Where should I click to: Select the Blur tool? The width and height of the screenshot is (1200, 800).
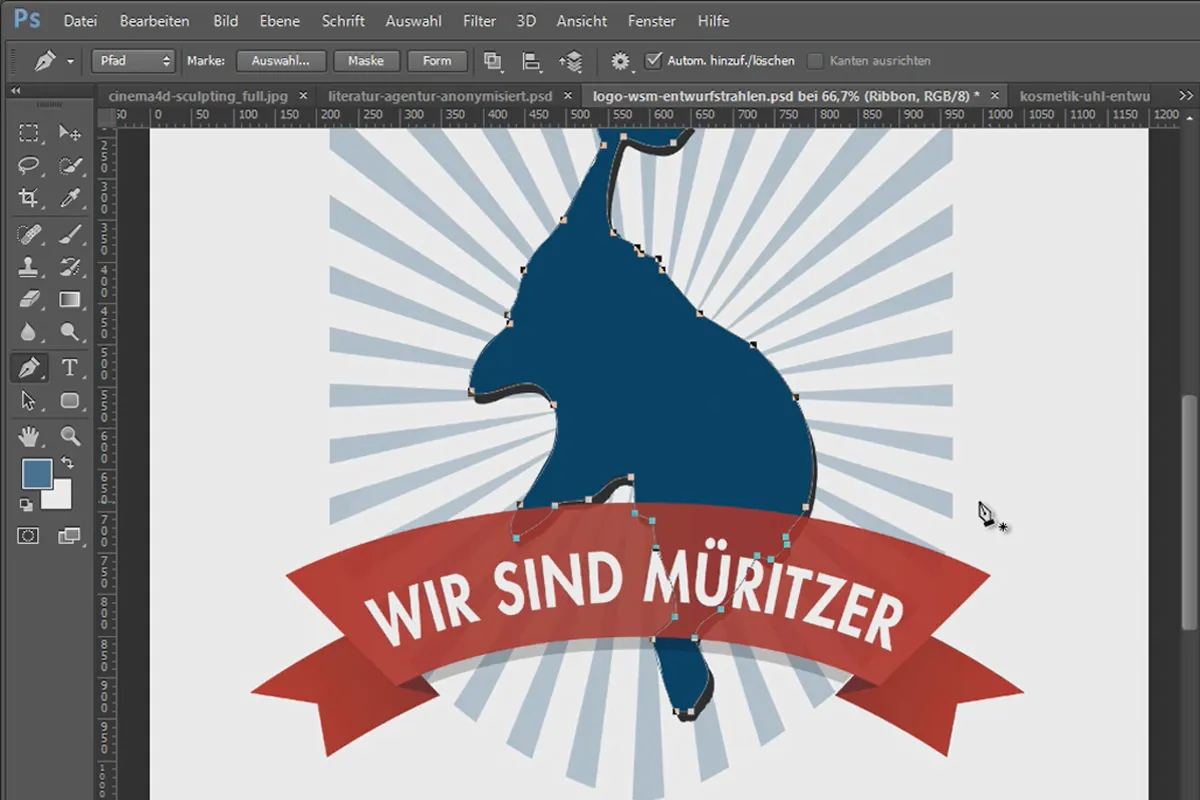29,332
